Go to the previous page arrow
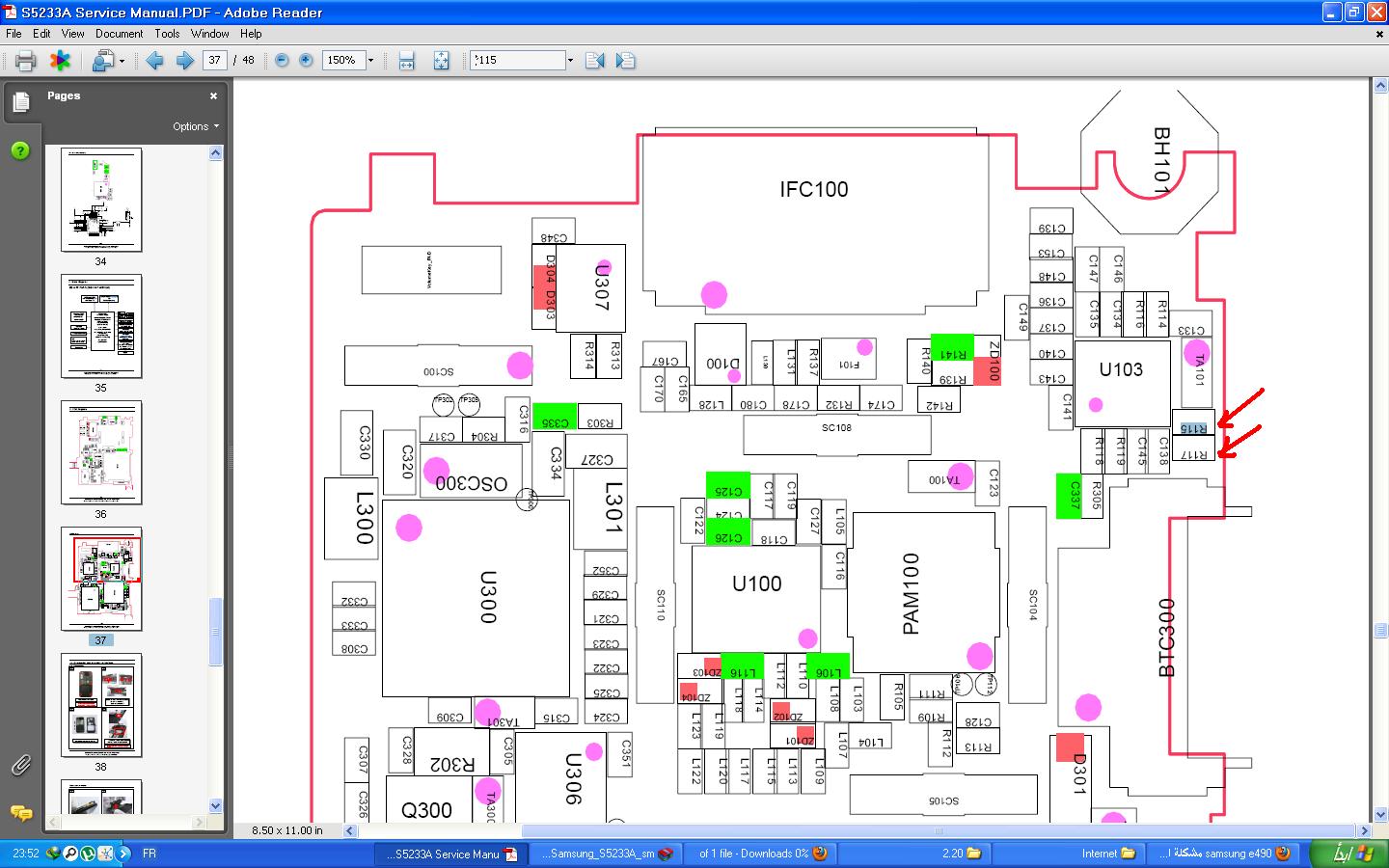Screen dimensions: 1389x868 pyautogui.click(x=154, y=60)
